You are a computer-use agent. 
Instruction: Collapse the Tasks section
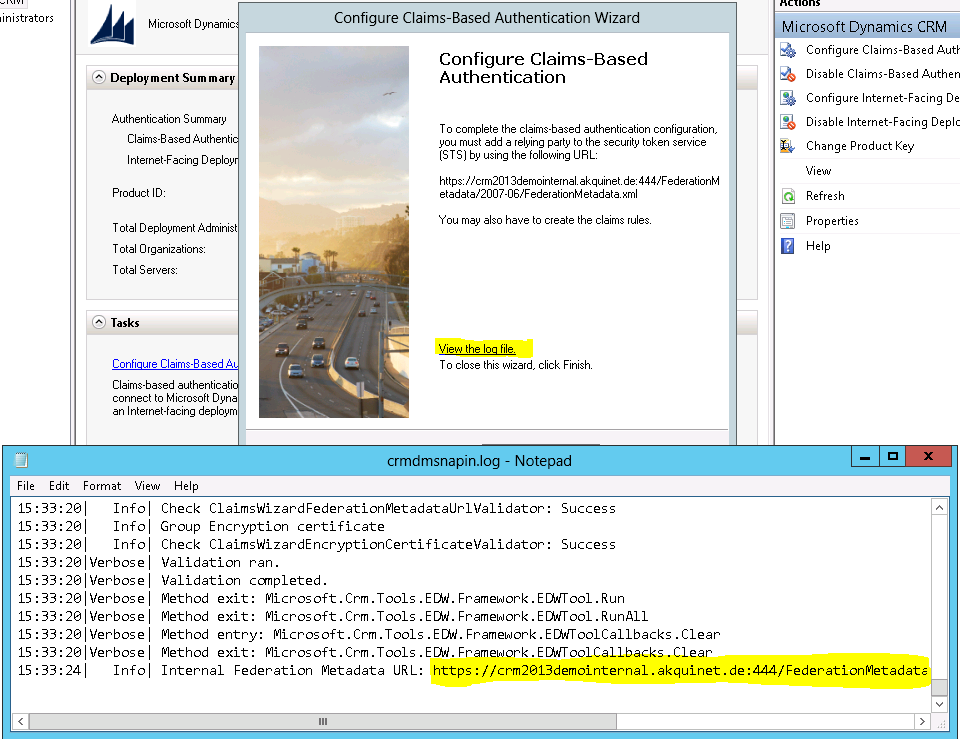[98, 322]
